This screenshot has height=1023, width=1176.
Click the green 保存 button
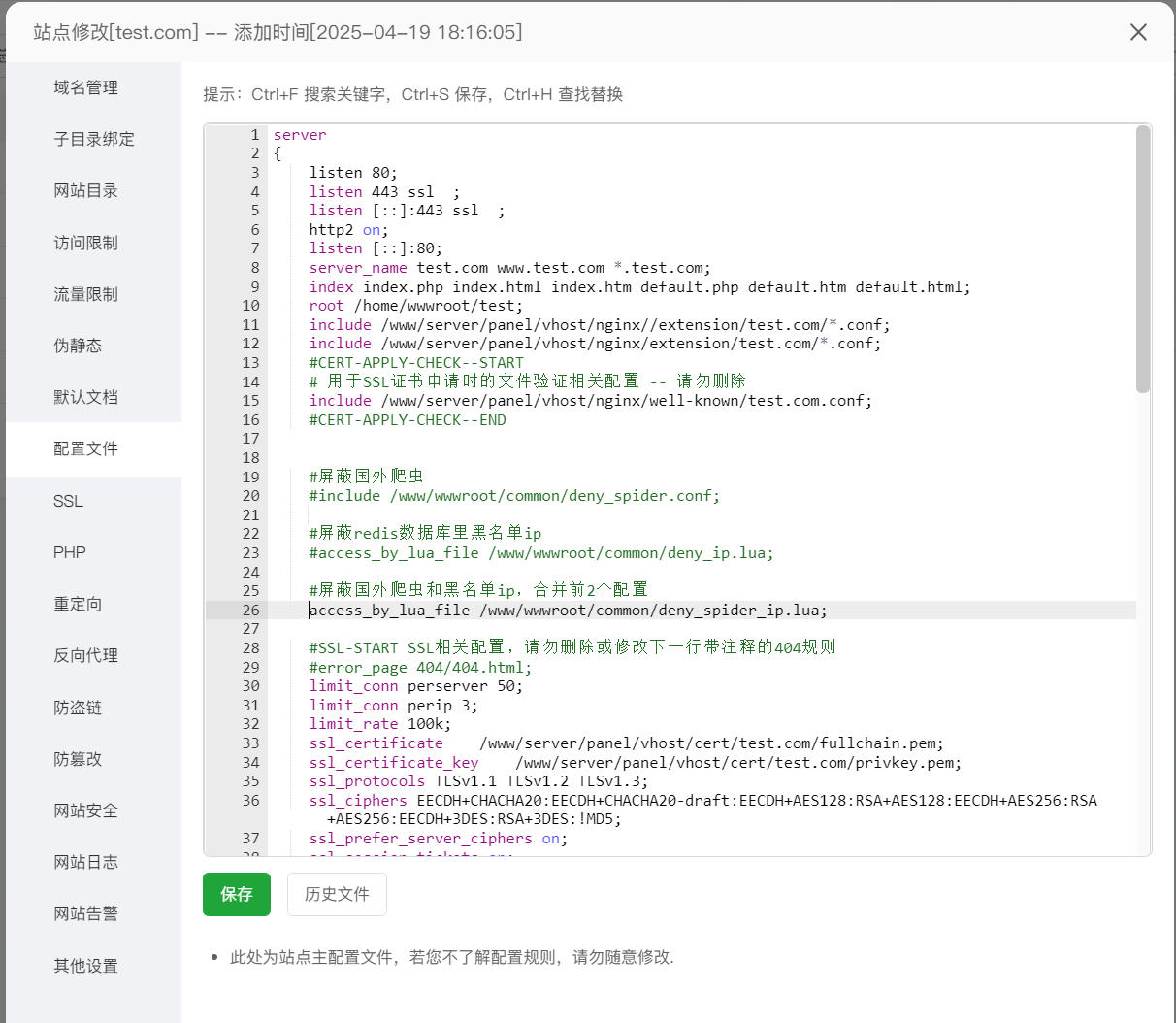click(237, 894)
